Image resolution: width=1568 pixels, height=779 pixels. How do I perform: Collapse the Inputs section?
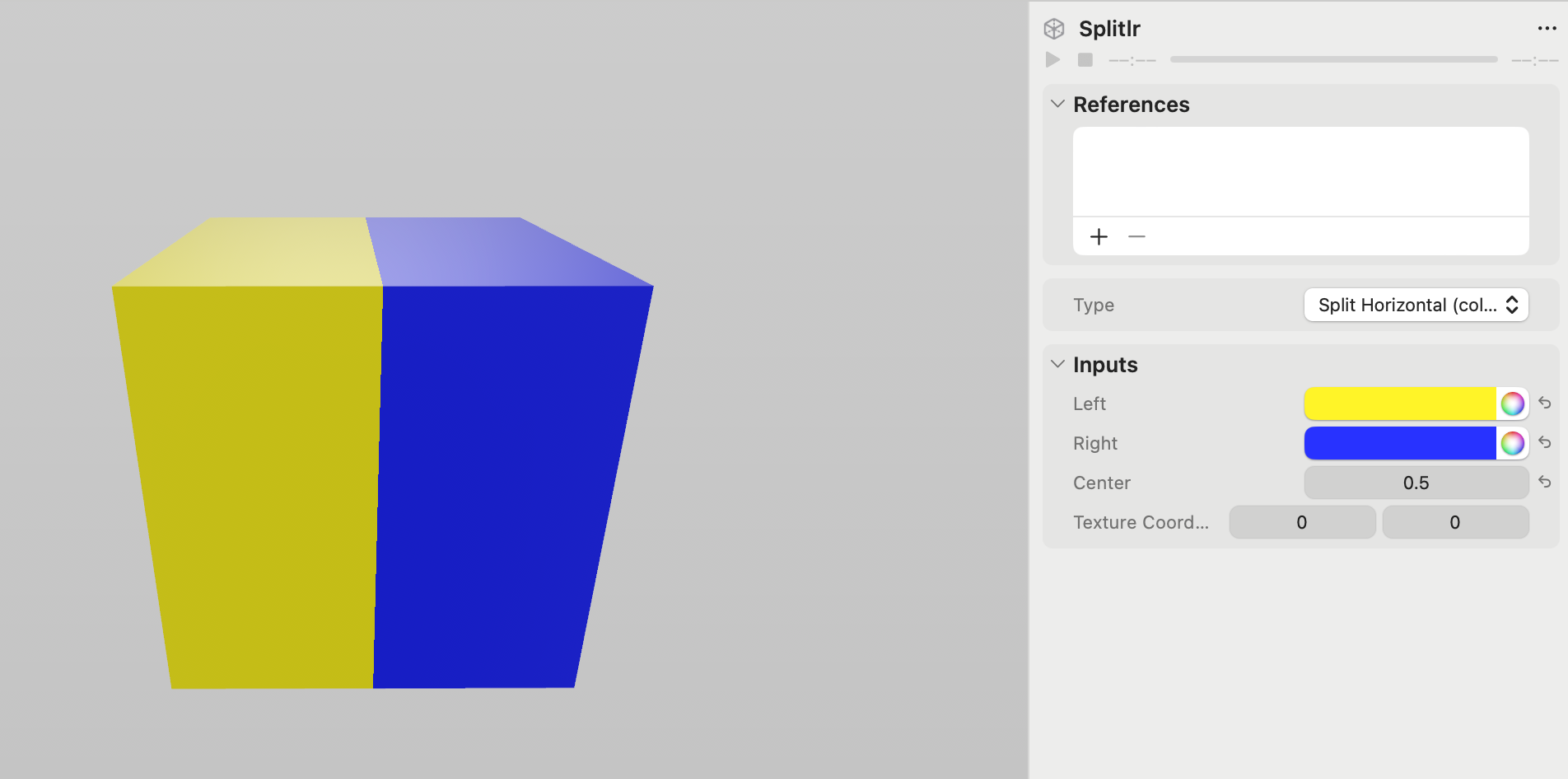tap(1057, 364)
